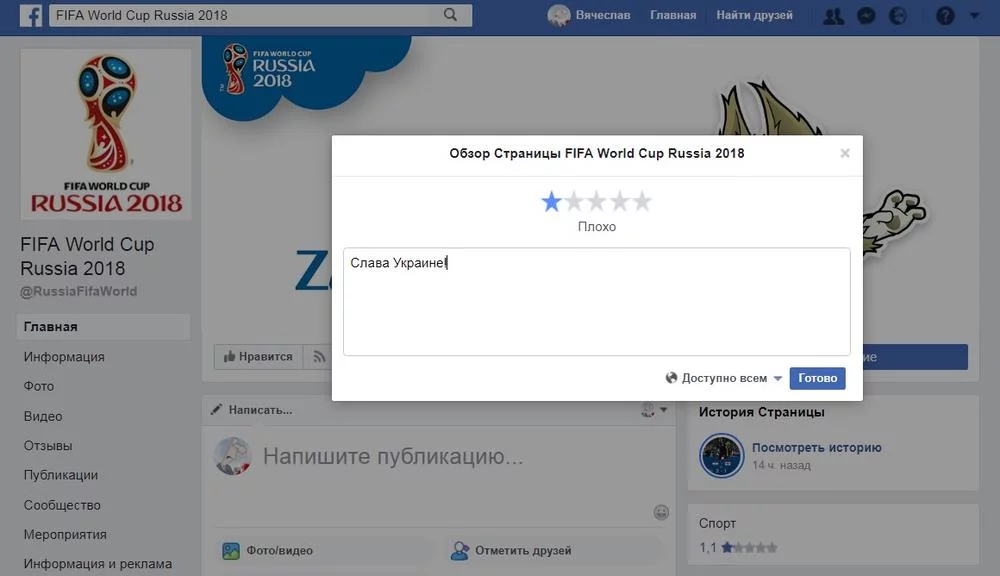Click the RSS follow icon button
Screen dimensions: 1000x576
(x=320, y=357)
